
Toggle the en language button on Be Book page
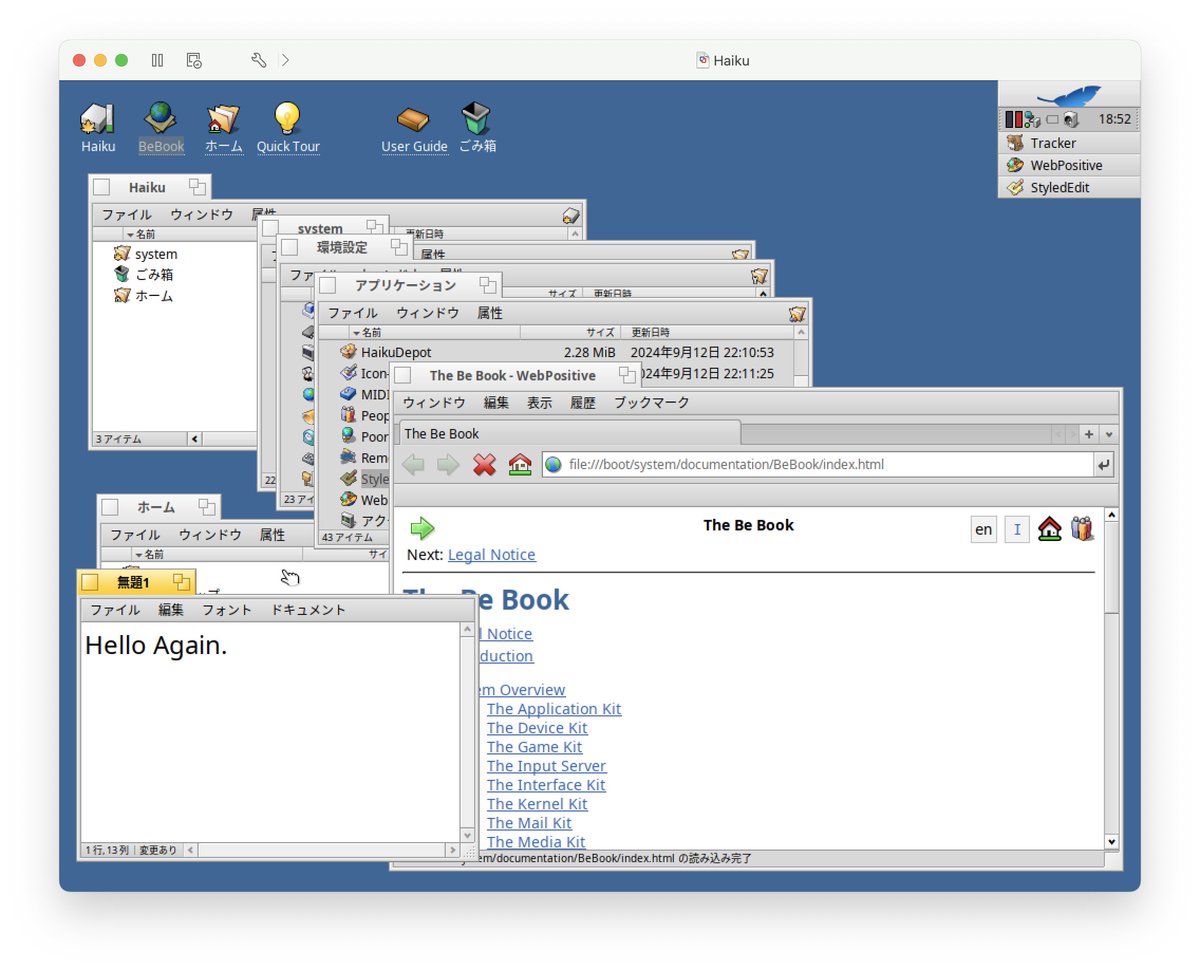(x=983, y=529)
